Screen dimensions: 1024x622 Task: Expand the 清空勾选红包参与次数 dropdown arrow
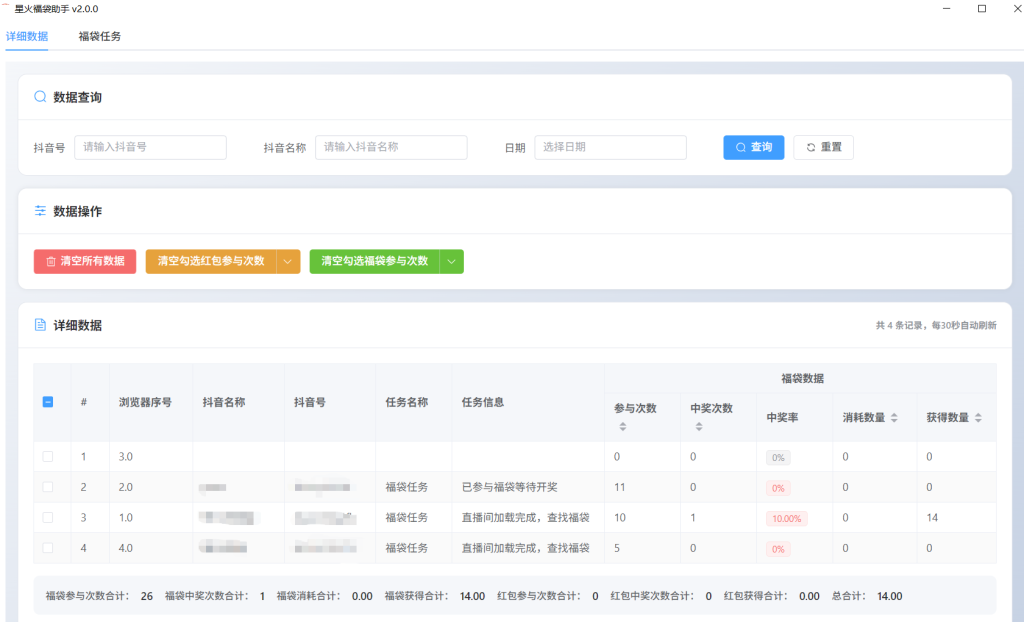(288, 261)
